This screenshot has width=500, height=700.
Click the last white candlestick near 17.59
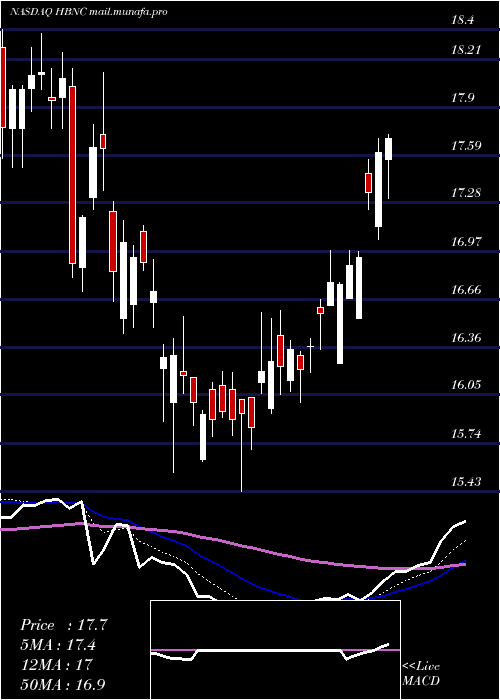click(x=388, y=149)
